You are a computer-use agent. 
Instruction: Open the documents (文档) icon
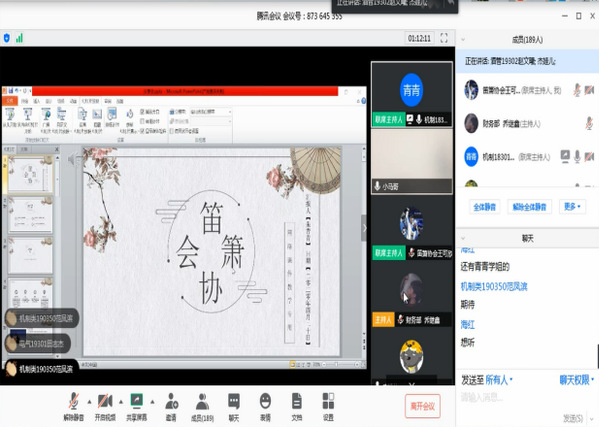coord(297,401)
